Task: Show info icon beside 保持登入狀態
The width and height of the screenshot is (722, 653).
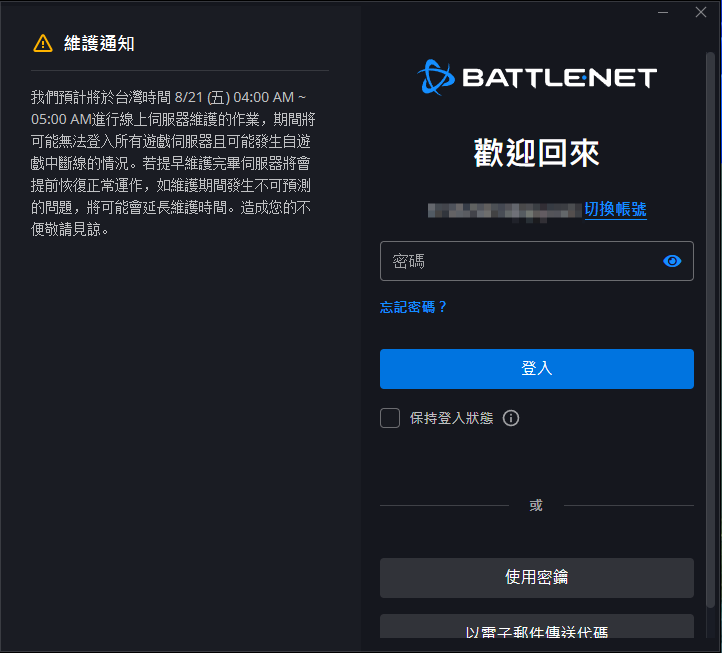Action: pyautogui.click(x=511, y=418)
